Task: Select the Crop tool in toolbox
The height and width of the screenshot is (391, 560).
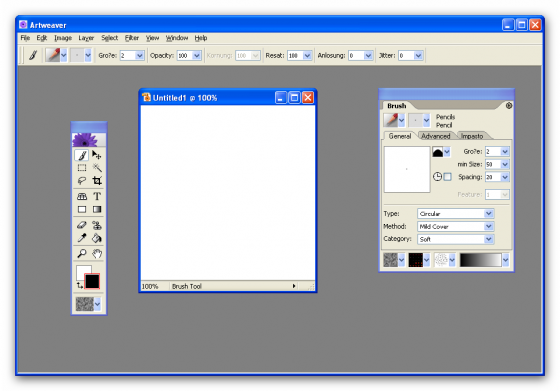Action: [97, 181]
